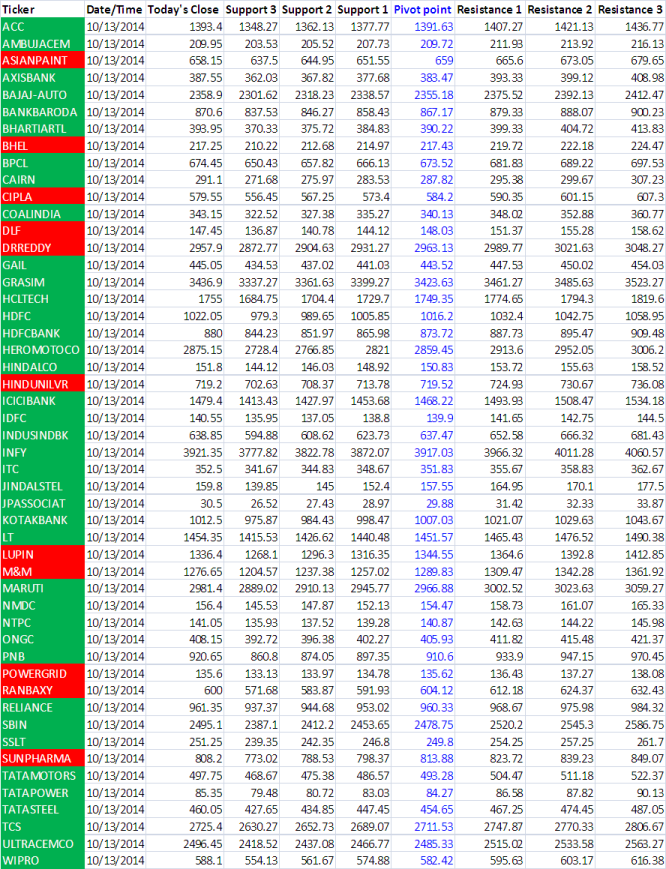Select the date cell in the HINDALCO row
Viewport: 666px width, 869px height.
(115, 367)
